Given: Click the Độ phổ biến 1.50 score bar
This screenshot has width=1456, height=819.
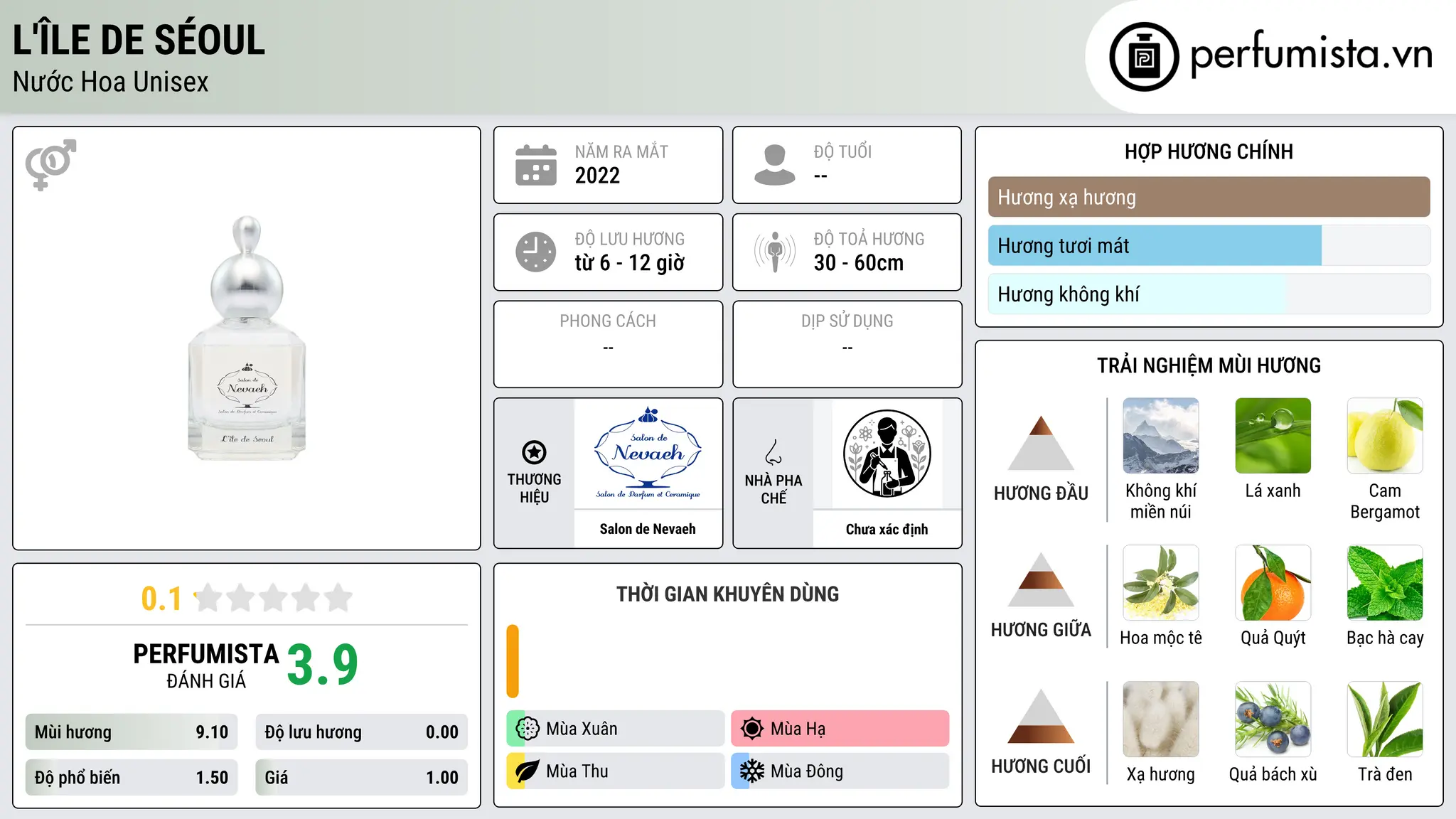Looking at the screenshot, I should pyautogui.click(x=132, y=778).
